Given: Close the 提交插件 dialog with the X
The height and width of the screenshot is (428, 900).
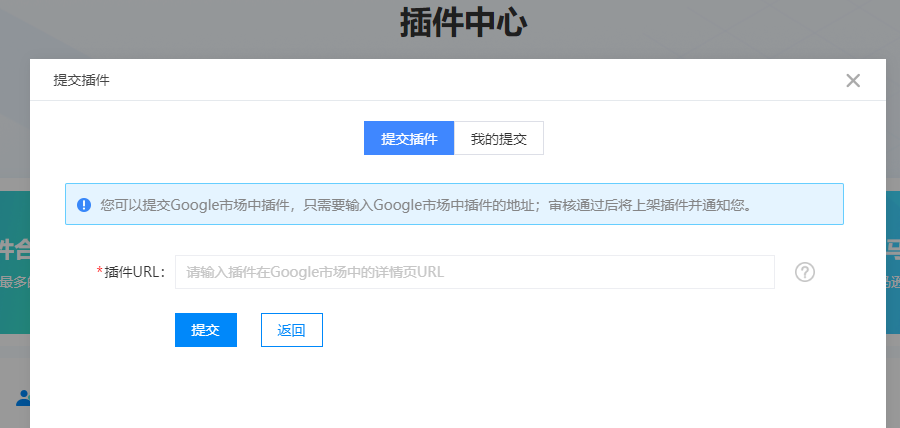Looking at the screenshot, I should pos(853,81).
